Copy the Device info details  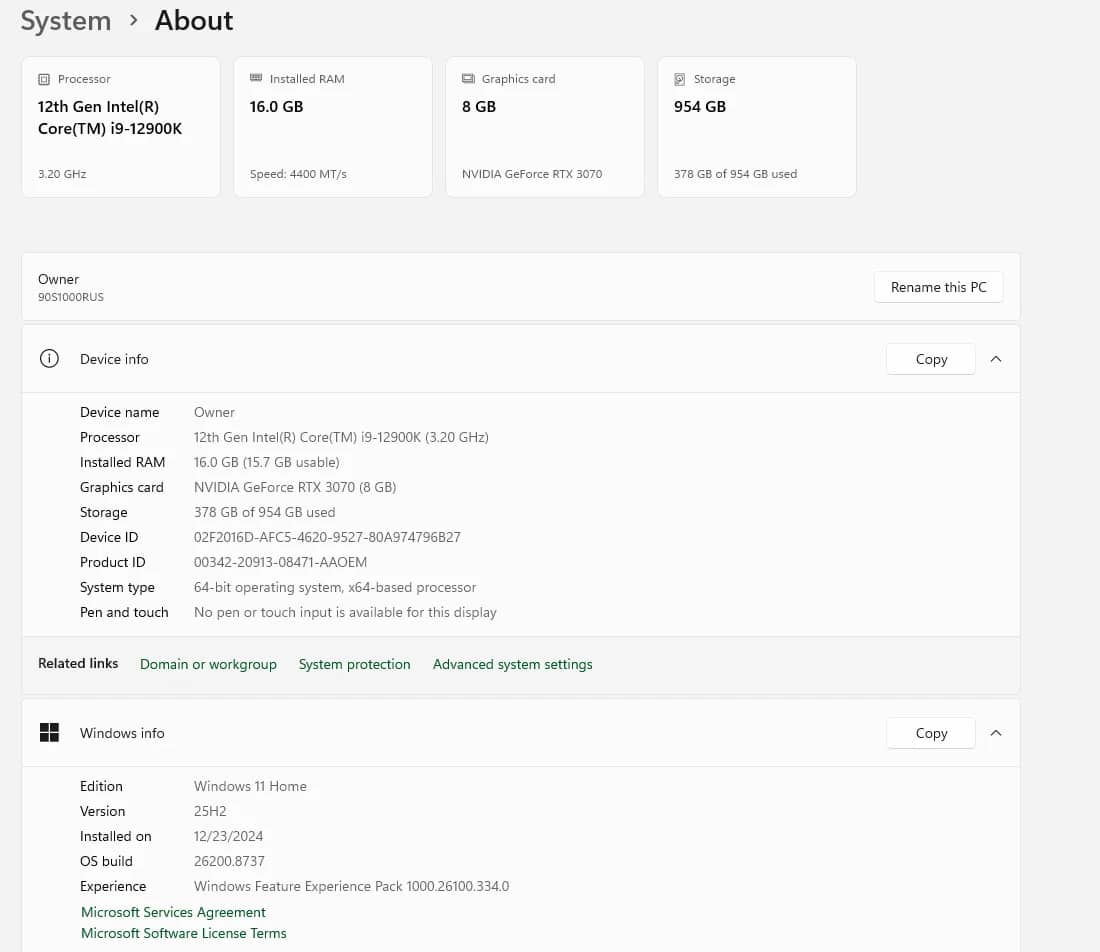click(931, 359)
